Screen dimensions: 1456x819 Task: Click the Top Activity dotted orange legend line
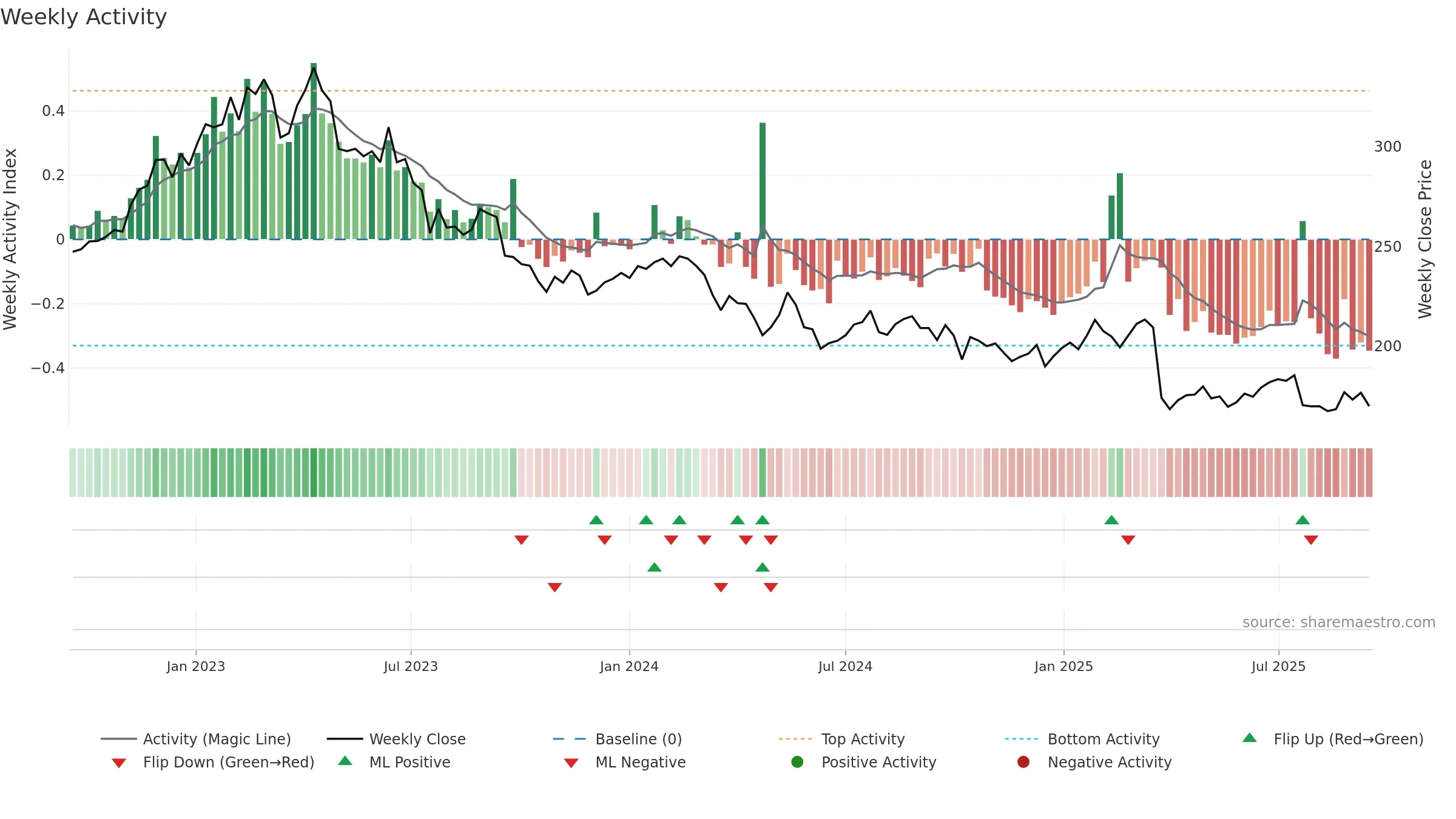(x=795, y=739)
